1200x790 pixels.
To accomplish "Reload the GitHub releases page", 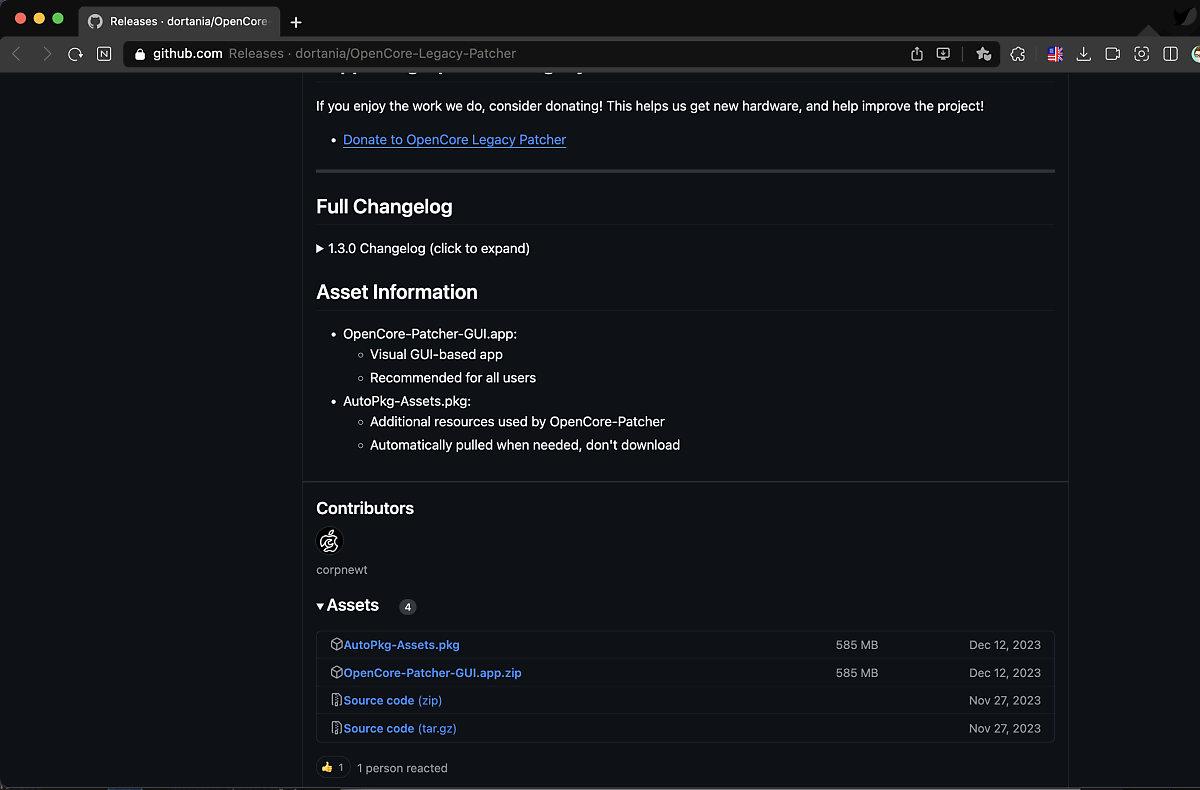I will (75, 54).
